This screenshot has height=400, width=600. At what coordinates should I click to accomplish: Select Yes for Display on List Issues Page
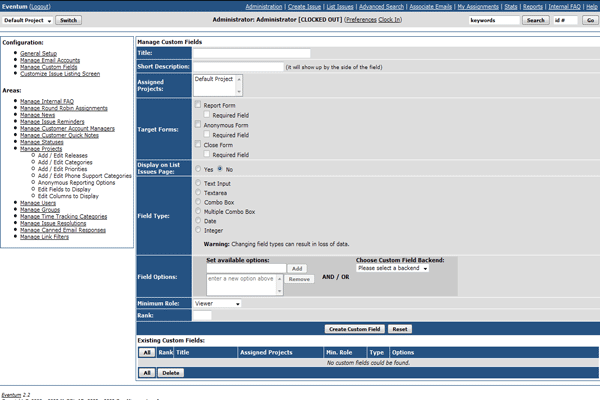198,169
